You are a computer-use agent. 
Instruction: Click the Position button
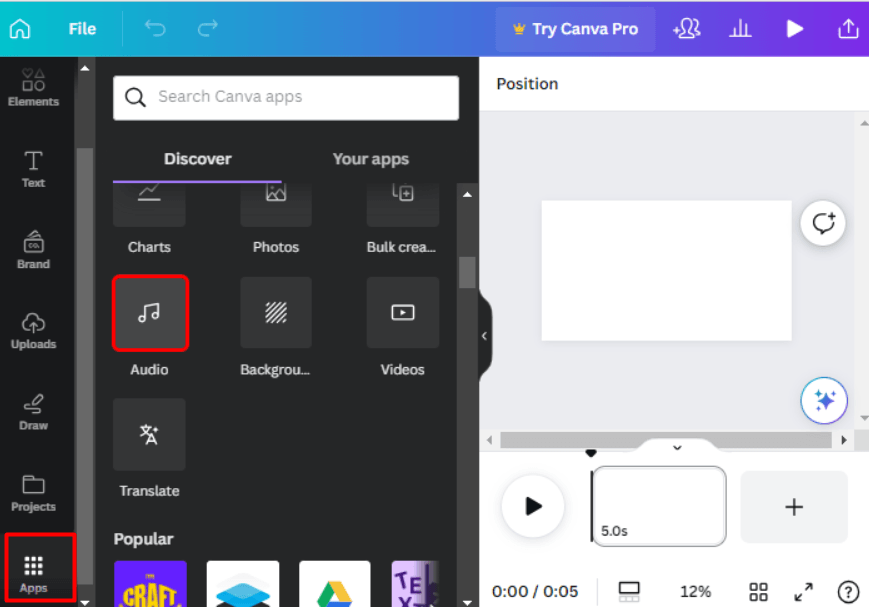(527, 84)
